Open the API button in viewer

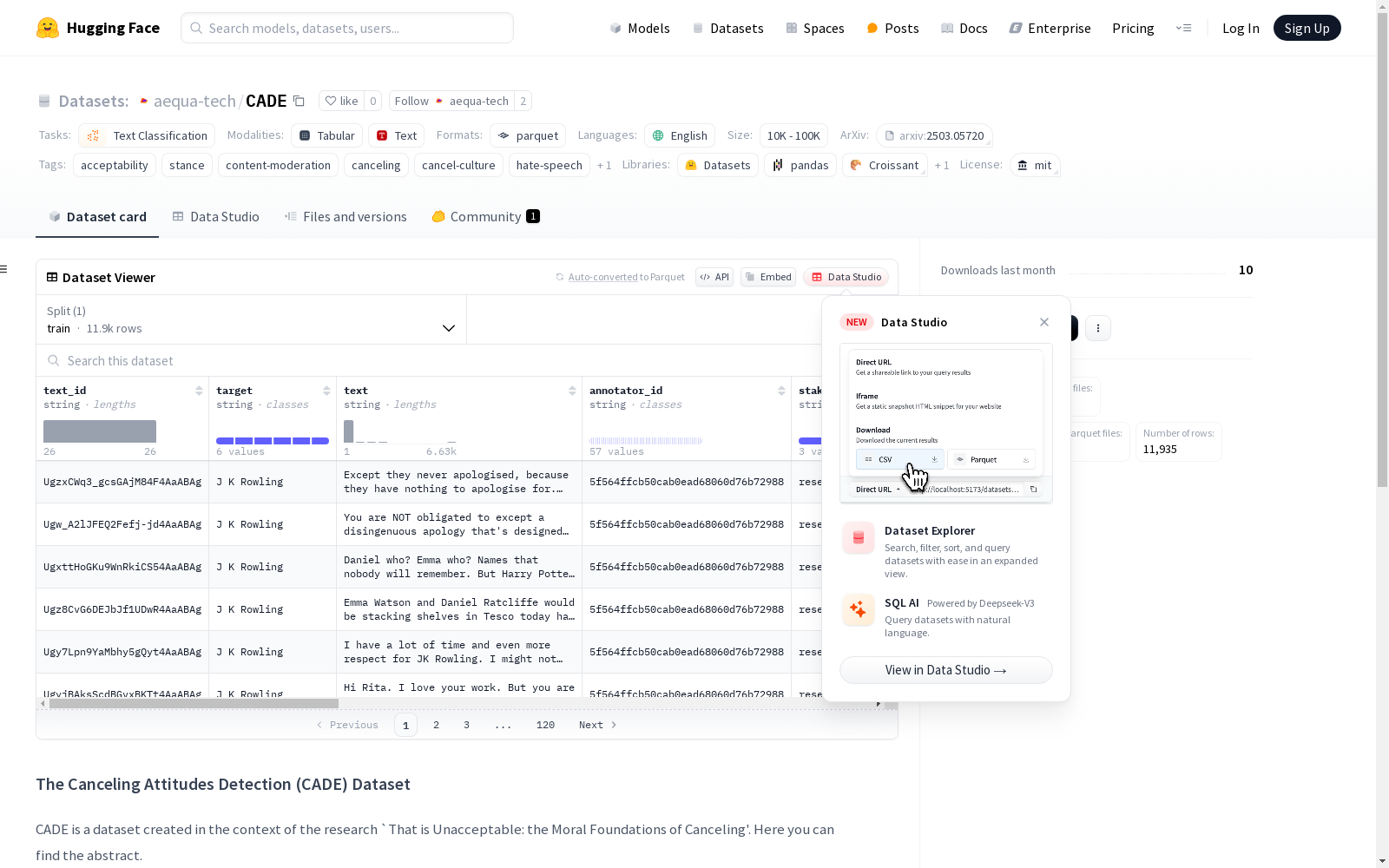tap(714, 277)
